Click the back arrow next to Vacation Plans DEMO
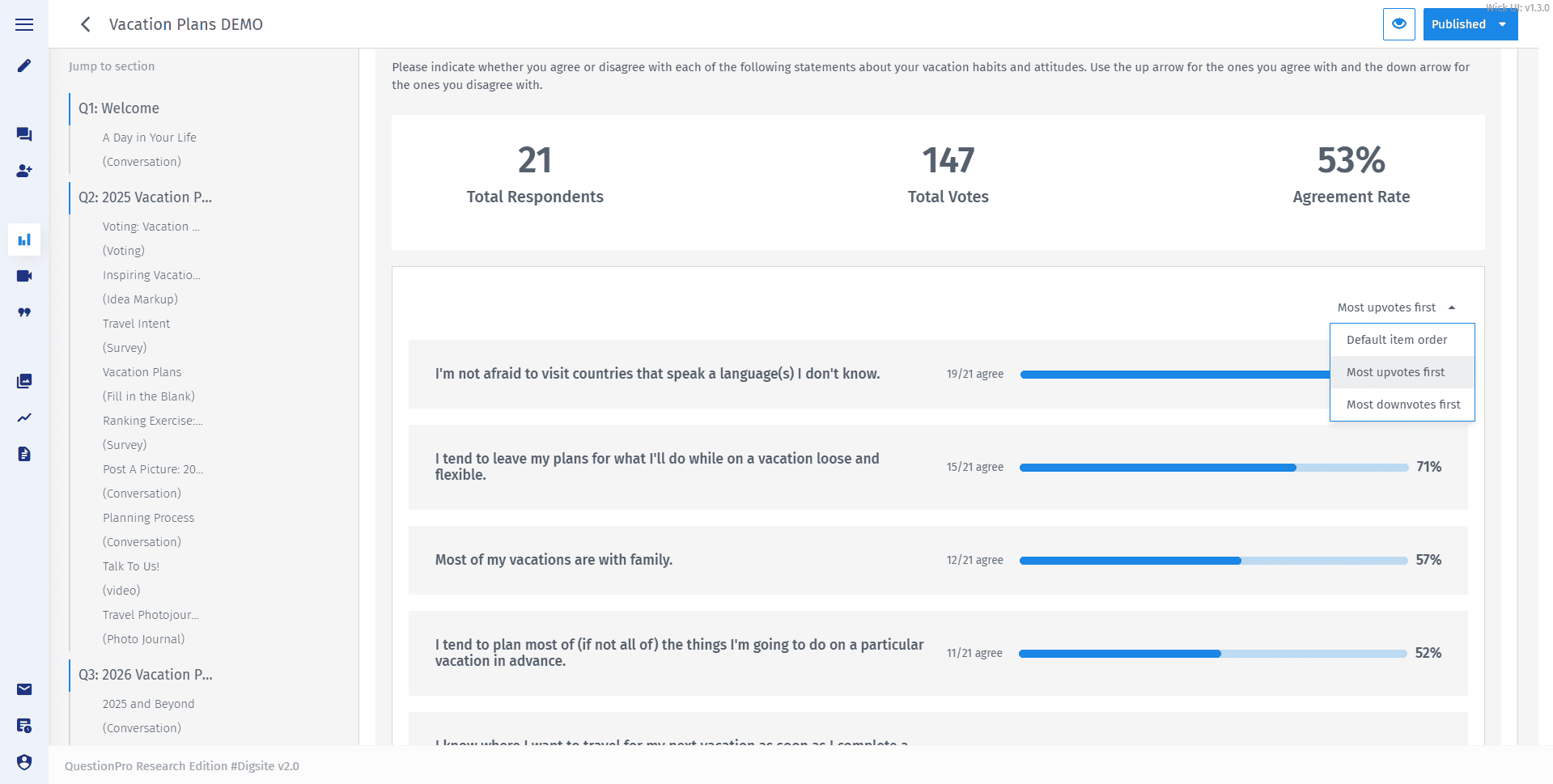Viewport: 1553px width, 784px height. [x=85, y=24]
